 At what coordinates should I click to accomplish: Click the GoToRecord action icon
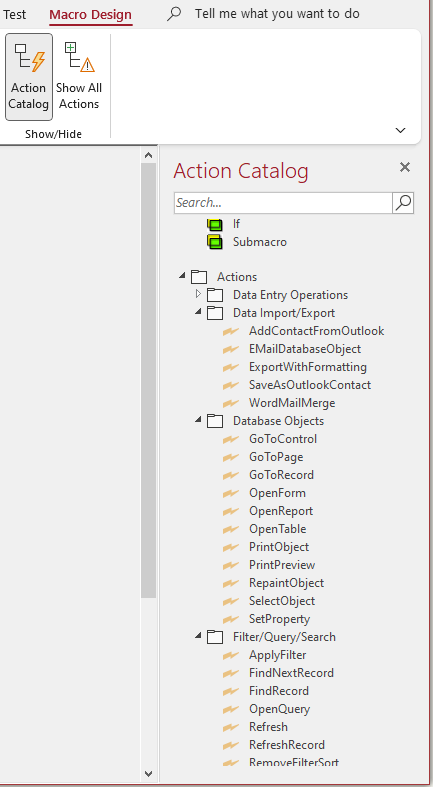[x=231, y=475]
